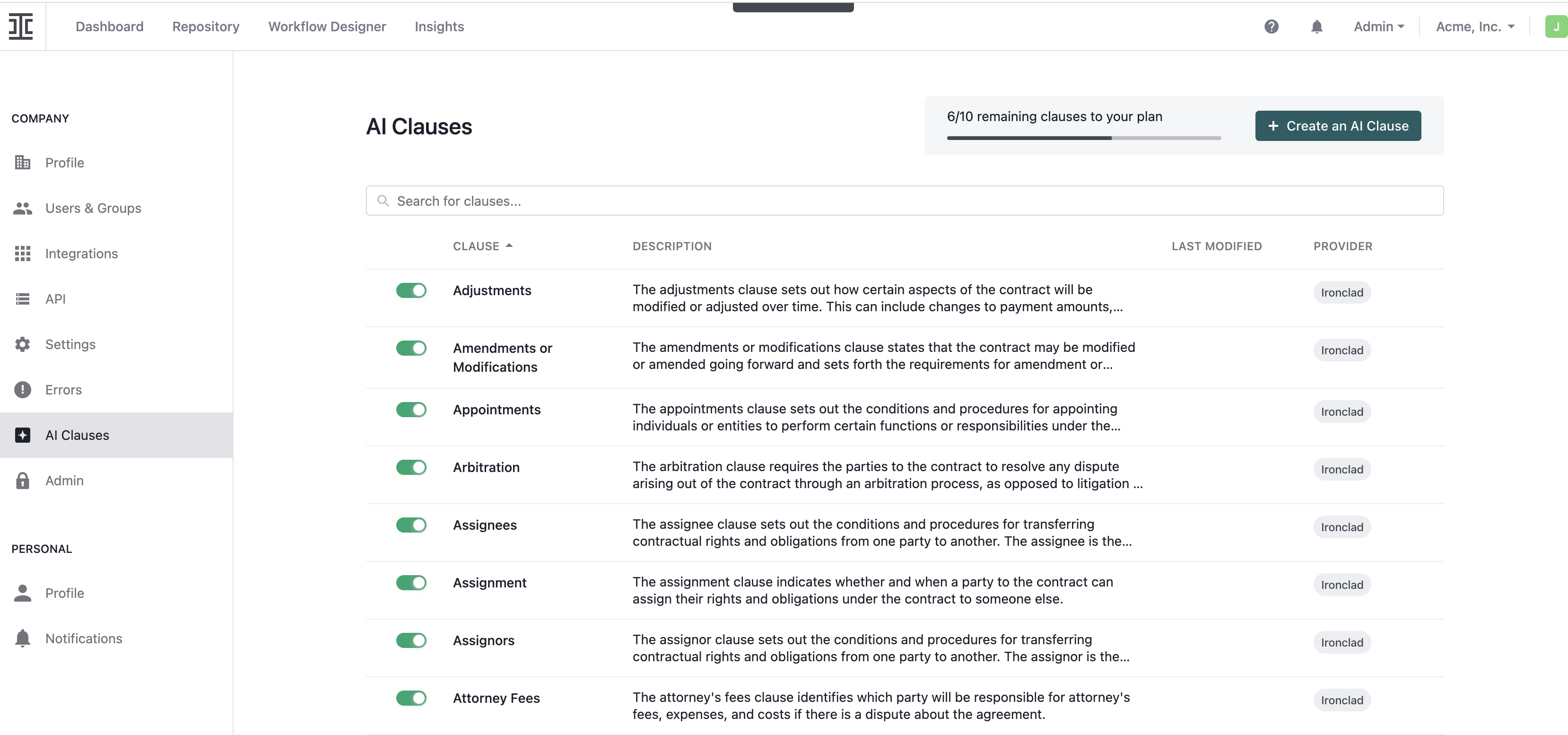Go to the Dashboard tab
The width and height of the screenshot is (1568, 735).
click(x=110, y=26)
